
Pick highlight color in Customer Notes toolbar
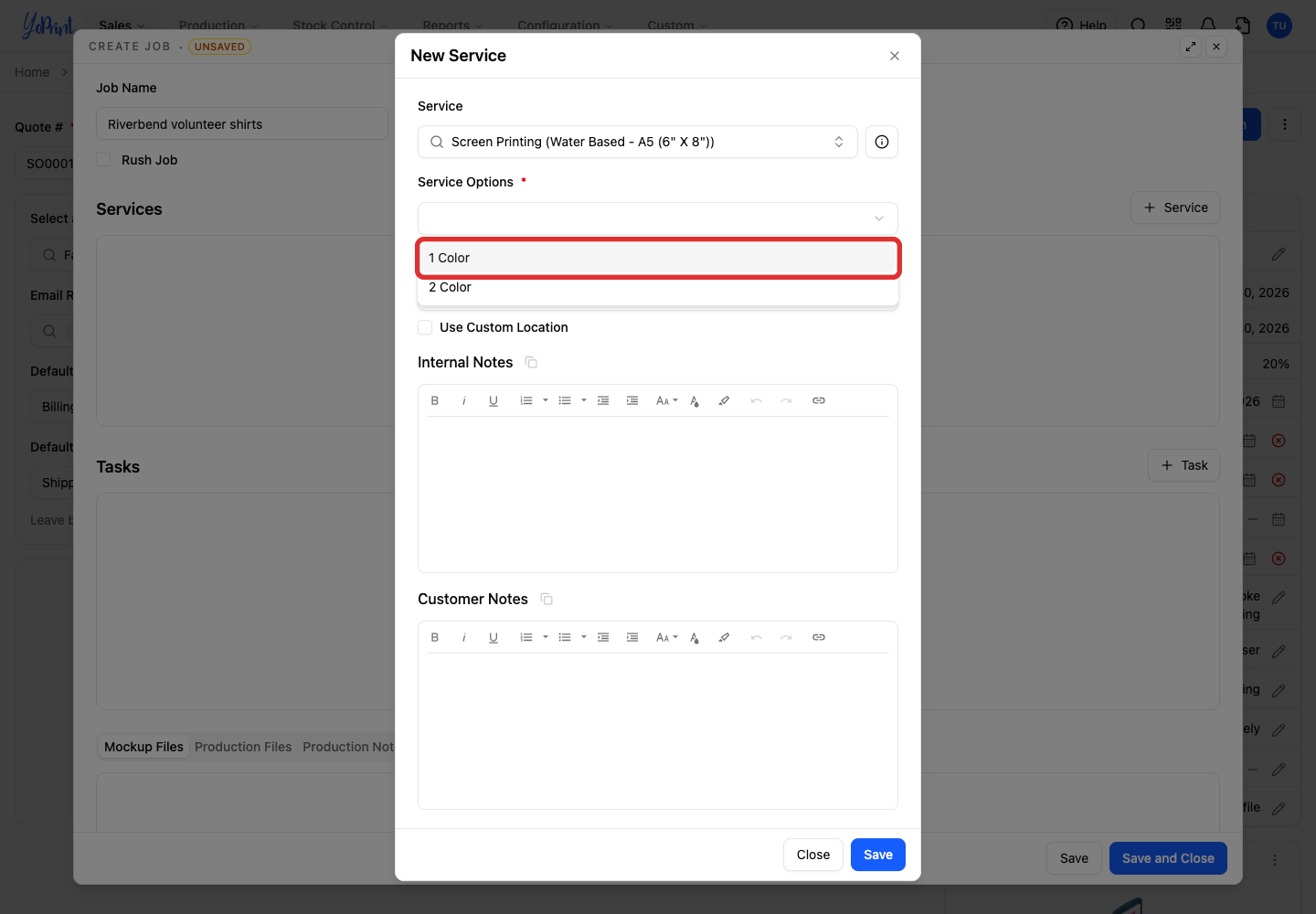click(724, 637)
